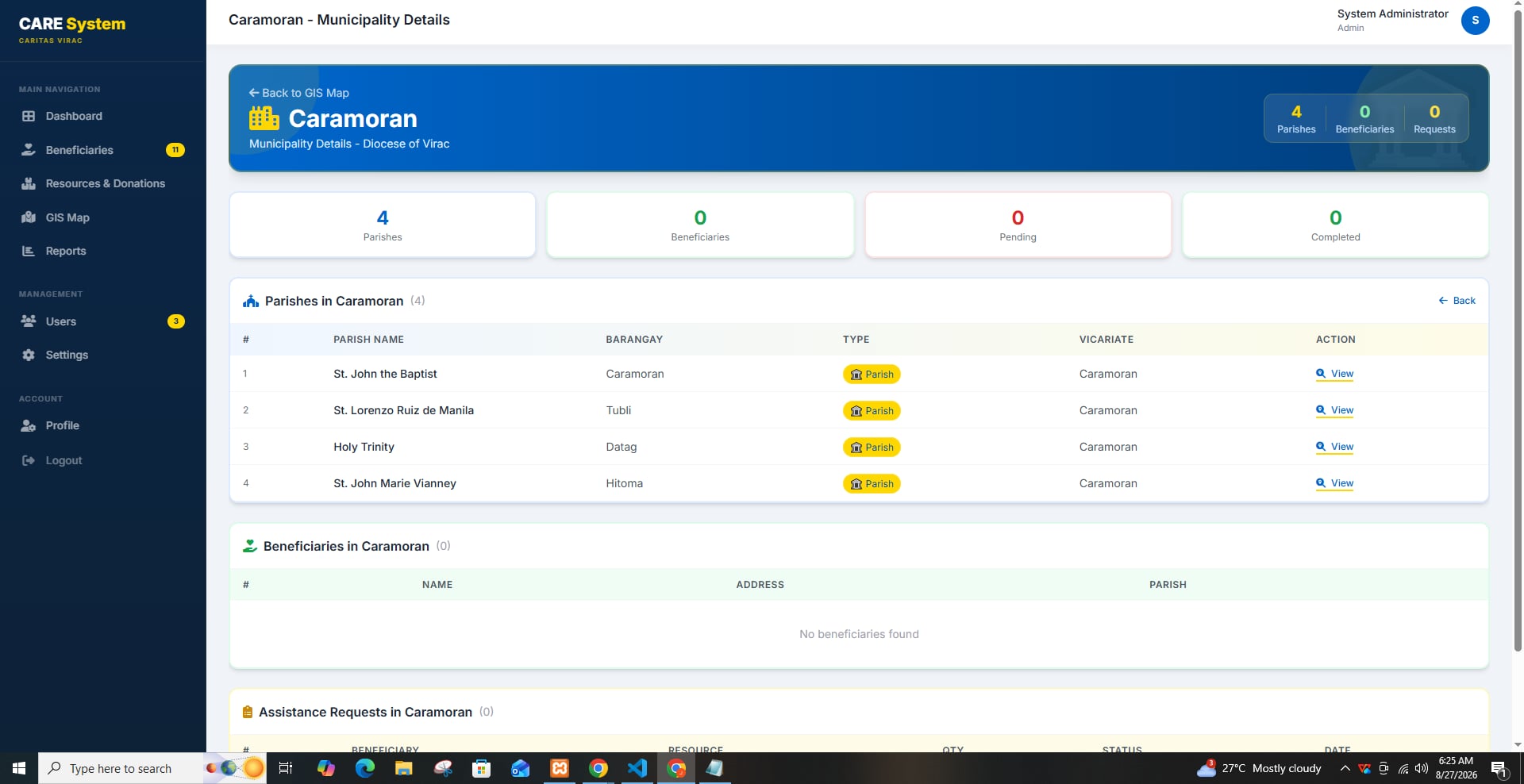Click the Back link in Parishes panel
The height and width of the screenshot is (784, 1524).
1457,301
